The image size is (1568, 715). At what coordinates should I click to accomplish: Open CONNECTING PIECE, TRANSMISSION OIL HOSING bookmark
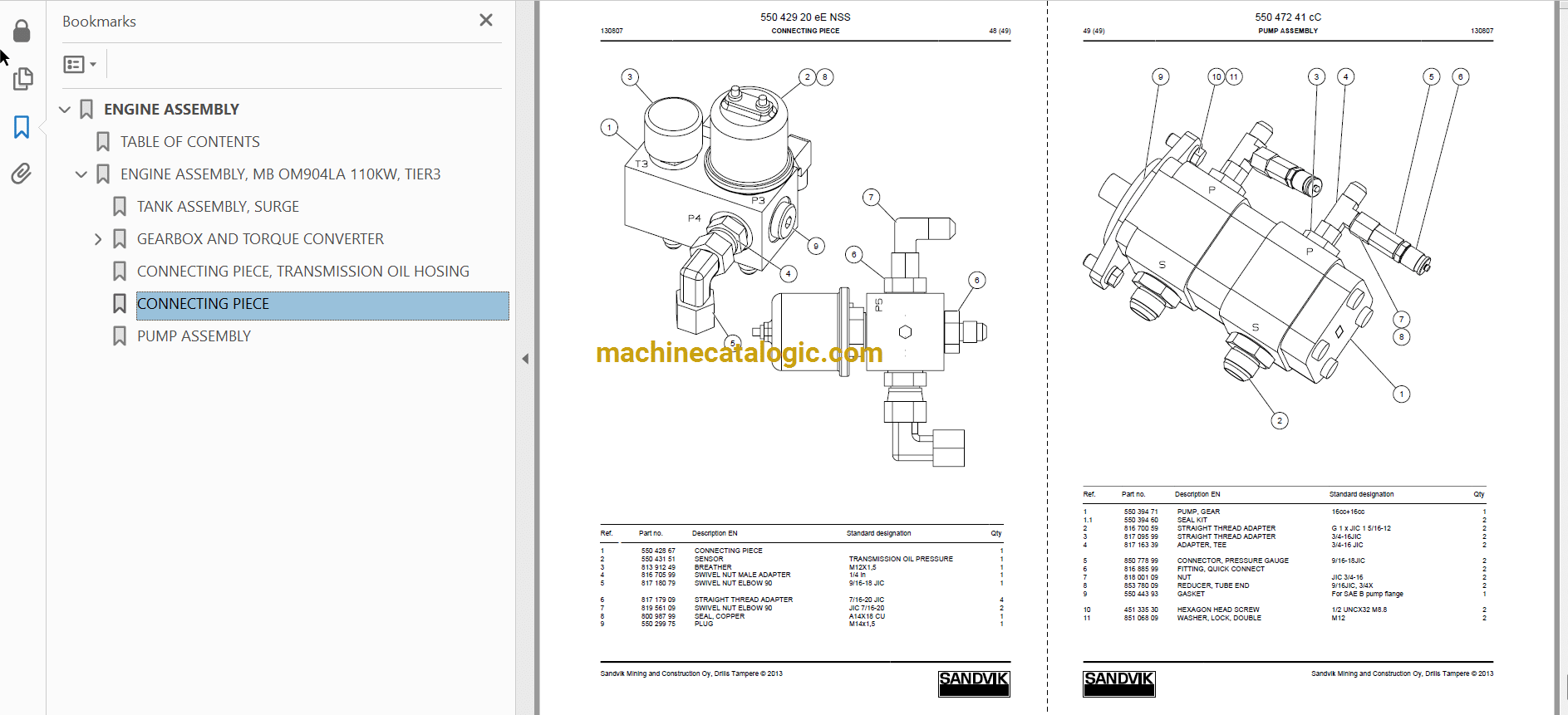(x=303, y=272)
